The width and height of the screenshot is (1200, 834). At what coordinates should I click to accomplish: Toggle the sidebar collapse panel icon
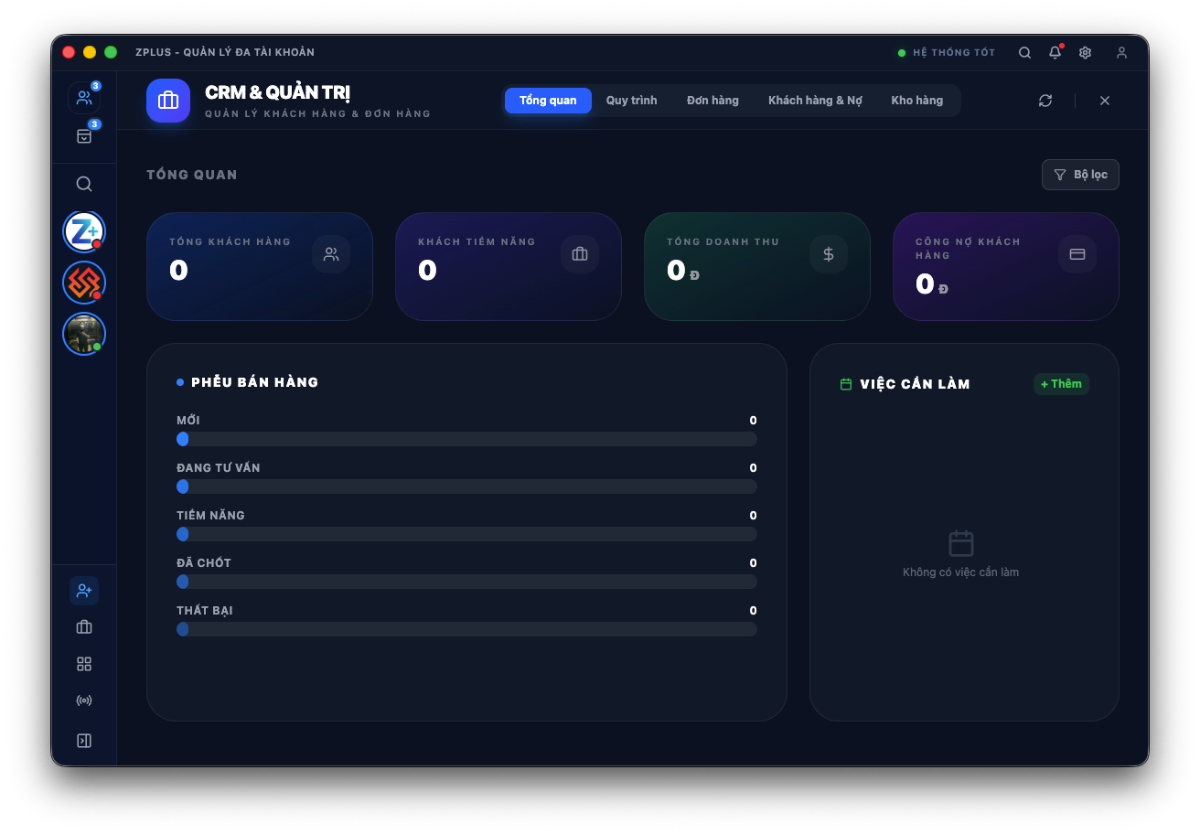tap(84, 741)
